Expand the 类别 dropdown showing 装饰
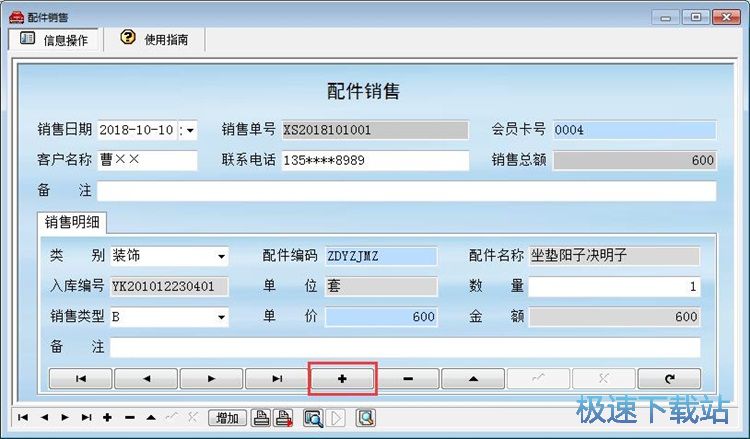This screenshot has height=439, width=750. pyautogui.click(x=221, y=256)
